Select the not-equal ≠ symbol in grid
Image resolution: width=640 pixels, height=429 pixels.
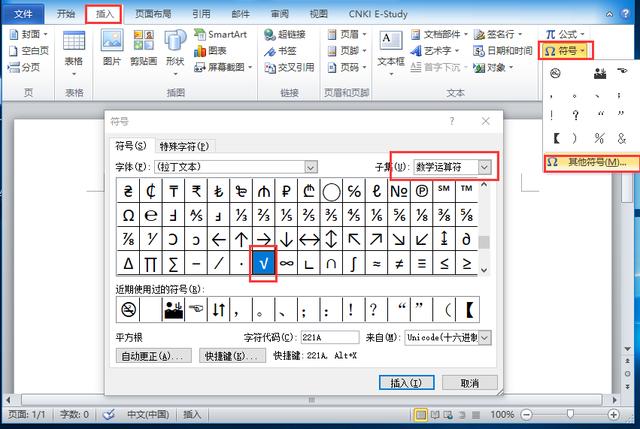click(x=399, y=264)
